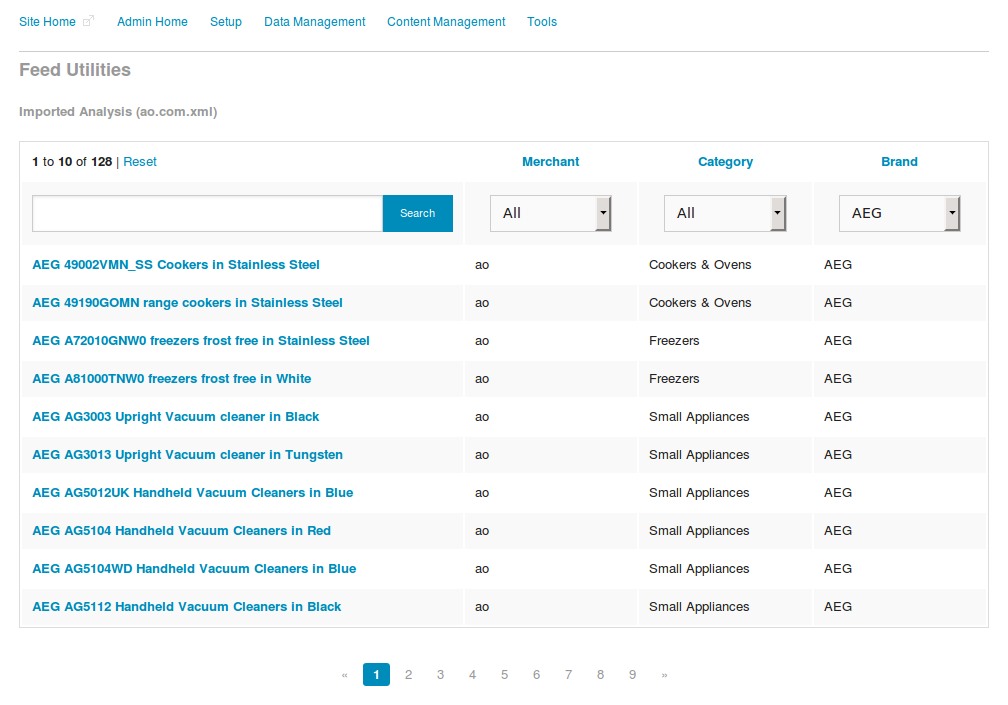
Task: Go to page 6
Action: [x=536, y=675]
